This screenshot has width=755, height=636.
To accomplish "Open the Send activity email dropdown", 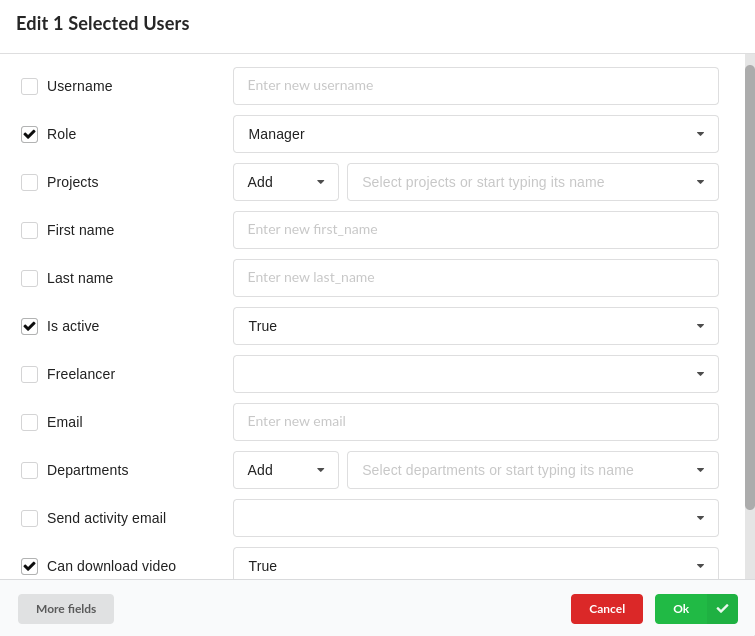I will pyautogui.click(x=475, y=518).
